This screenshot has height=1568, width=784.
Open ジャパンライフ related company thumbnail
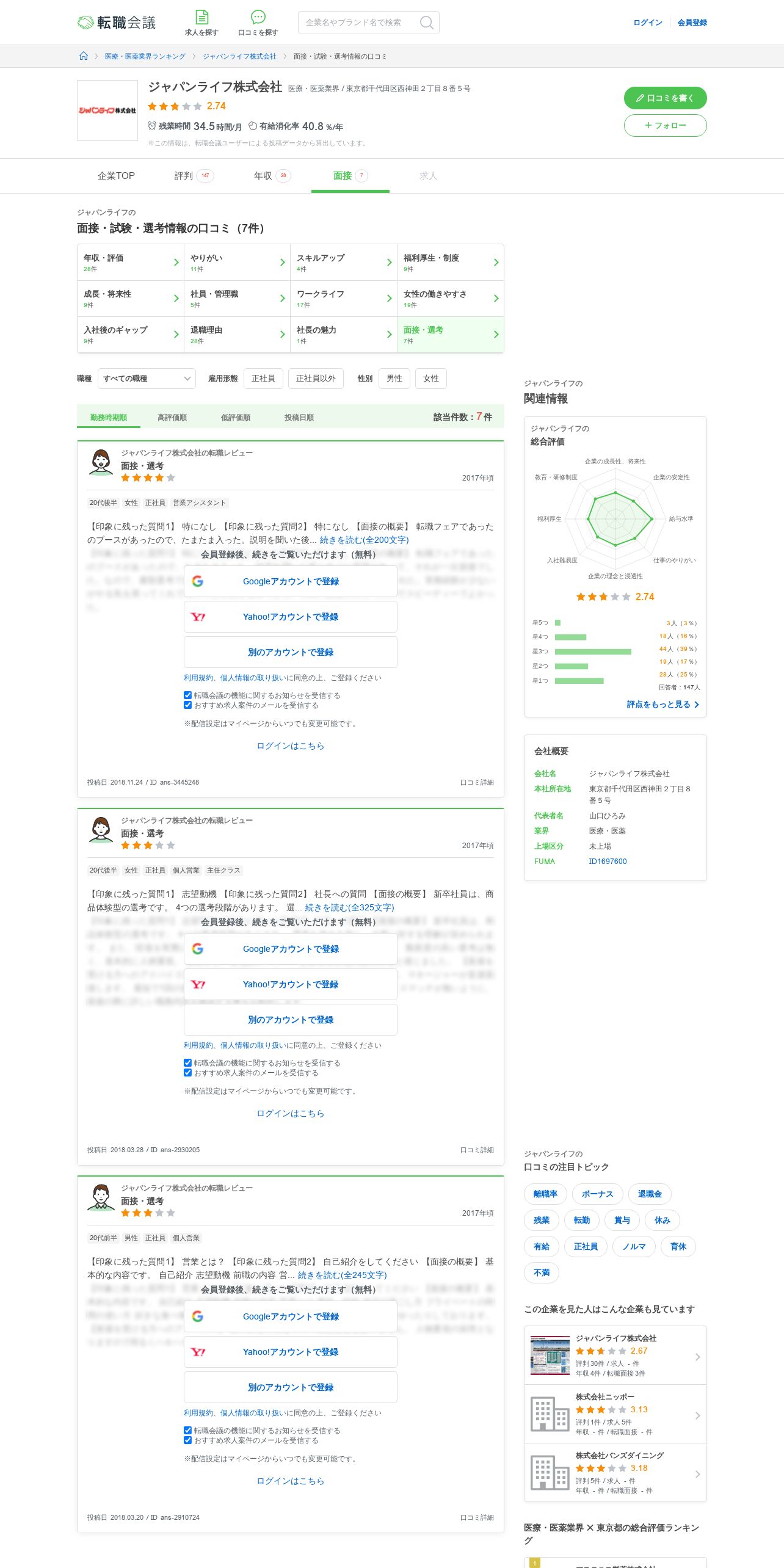pos(550,1356)
